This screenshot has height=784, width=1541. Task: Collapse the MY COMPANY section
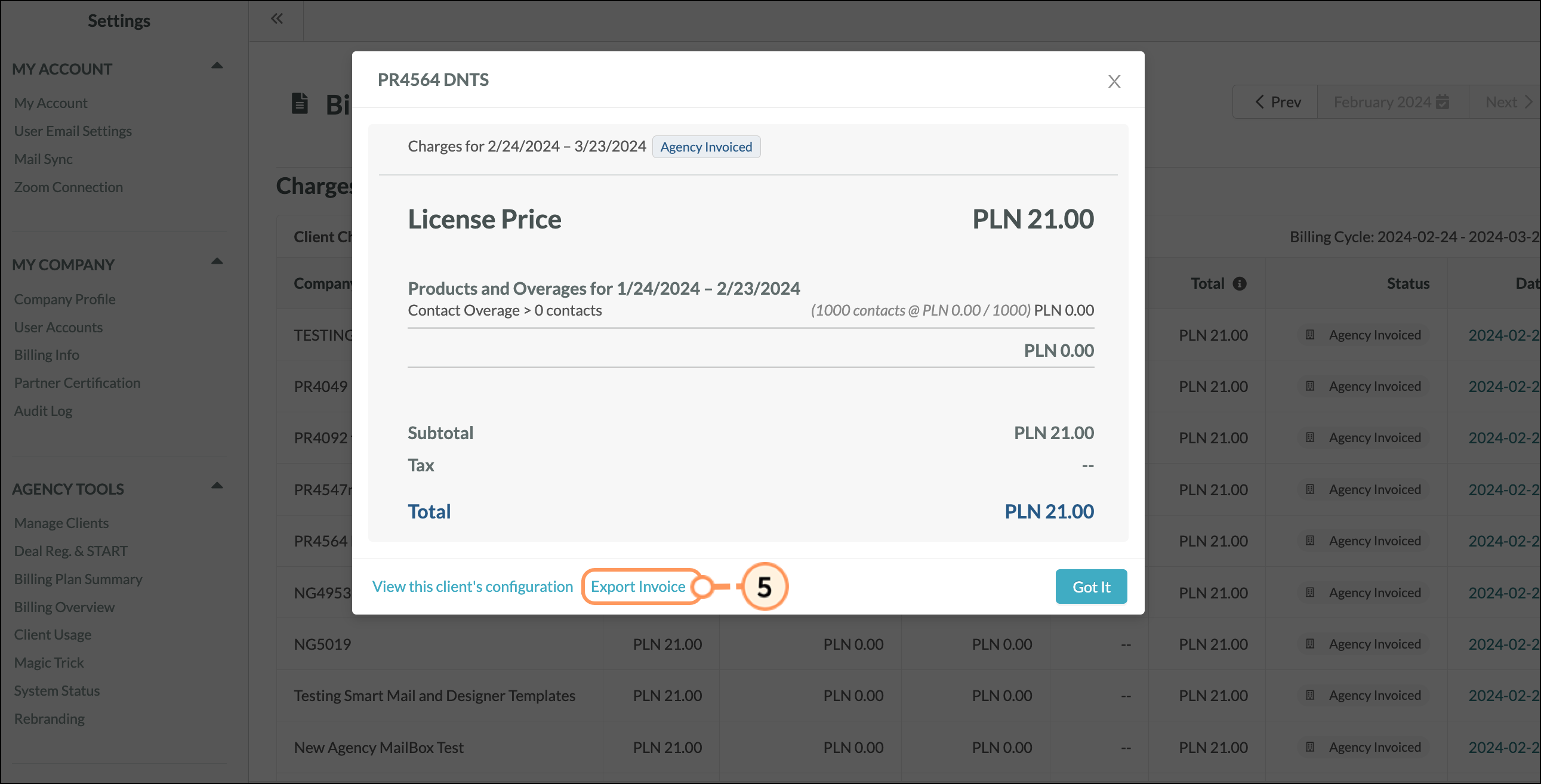click(218, 261)
